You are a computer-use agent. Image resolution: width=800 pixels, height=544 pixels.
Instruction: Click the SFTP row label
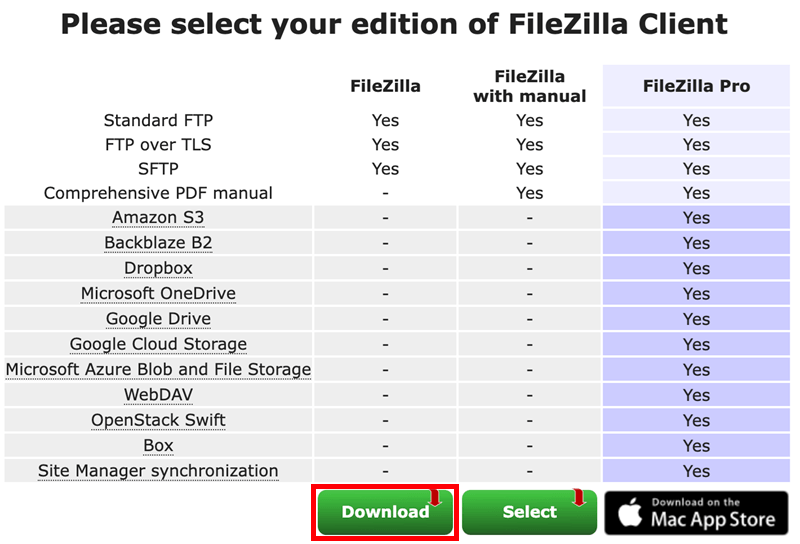pos(158,169)
